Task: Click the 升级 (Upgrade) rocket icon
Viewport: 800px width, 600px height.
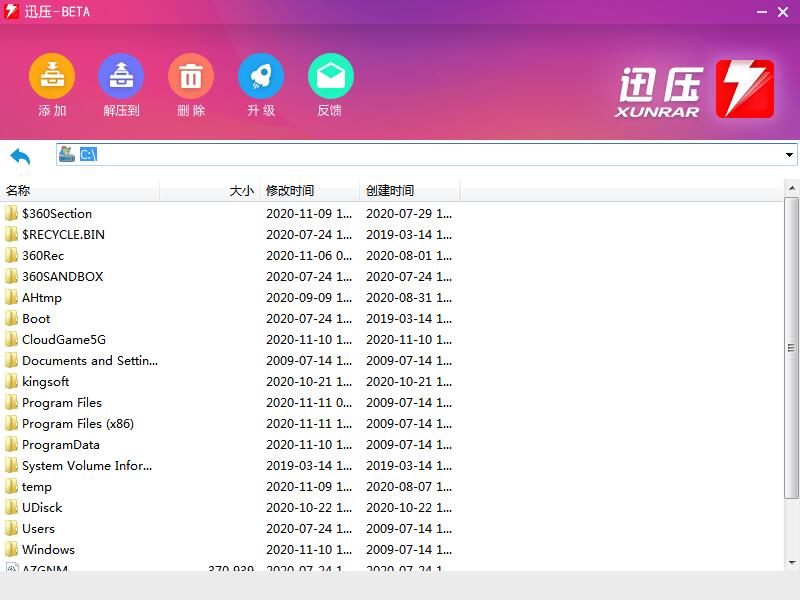Action: click(x=261, y=76)
